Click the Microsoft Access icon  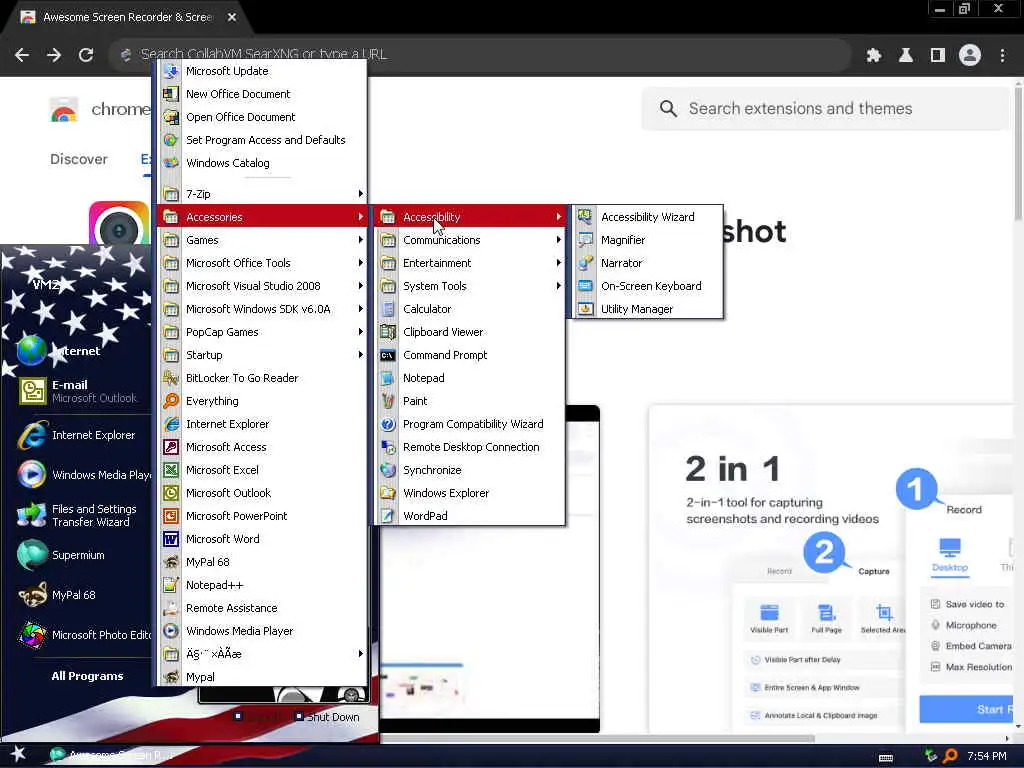click(171, 447)
